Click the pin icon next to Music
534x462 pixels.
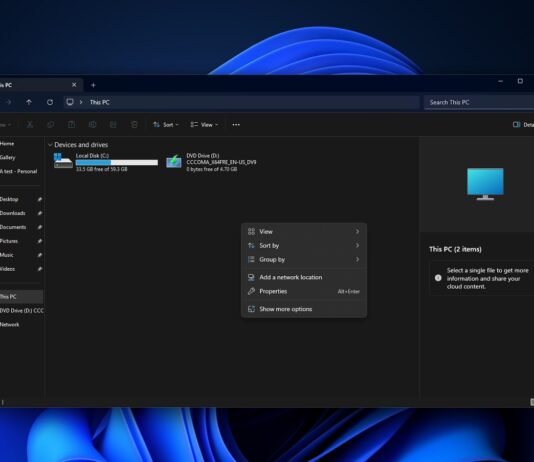40,255
